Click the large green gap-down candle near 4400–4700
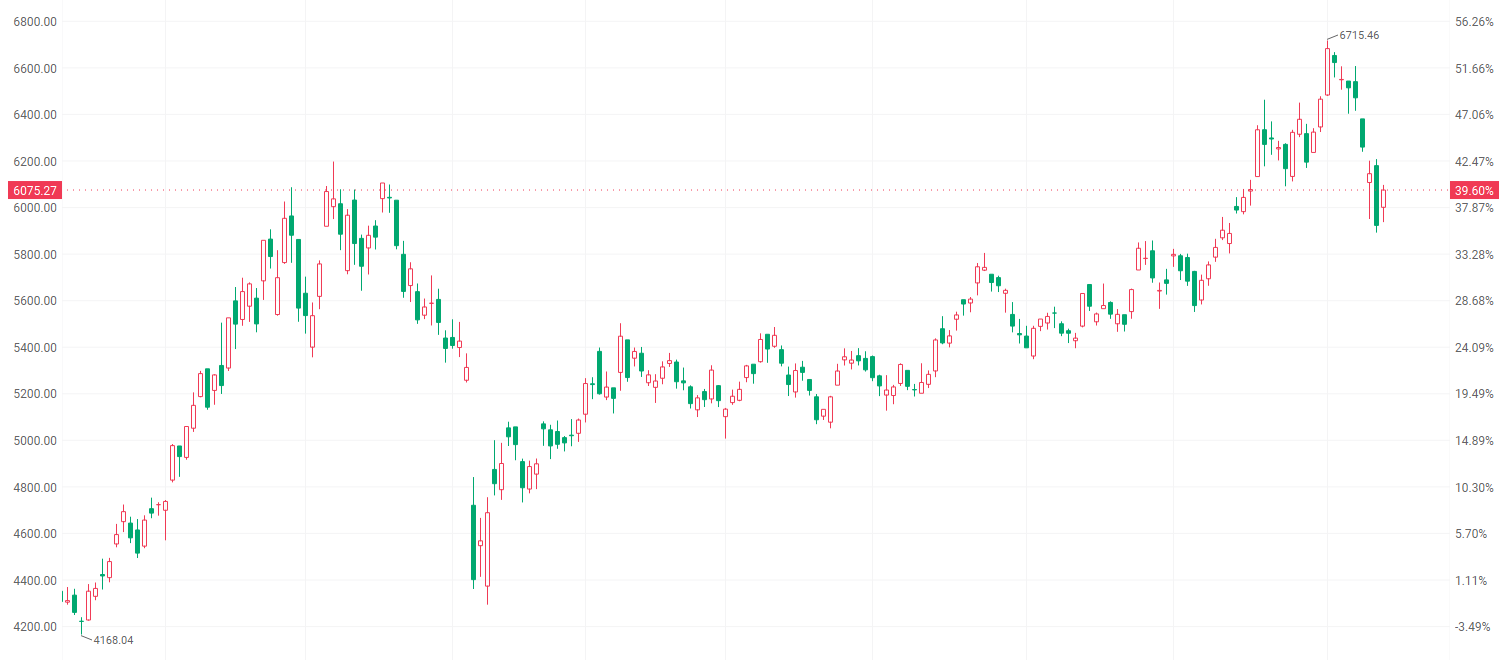The height and width of the screenshot is (660, 1512). (473, 542)
